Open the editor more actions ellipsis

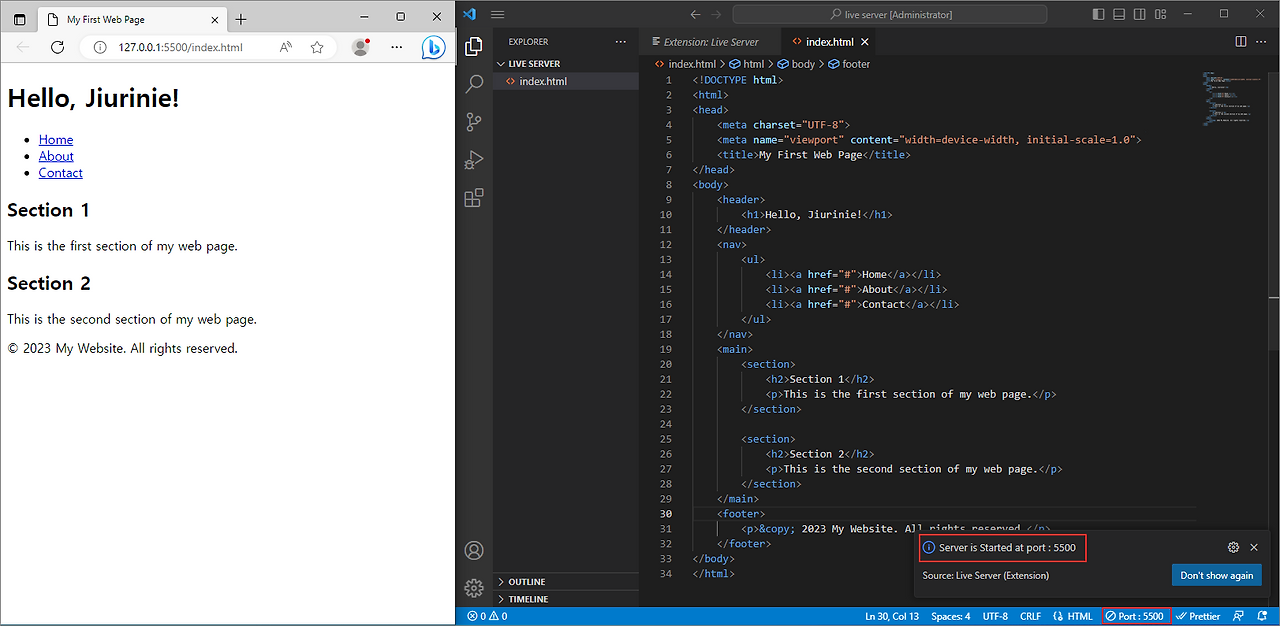pyautogui.click(x=1262, y=42)
